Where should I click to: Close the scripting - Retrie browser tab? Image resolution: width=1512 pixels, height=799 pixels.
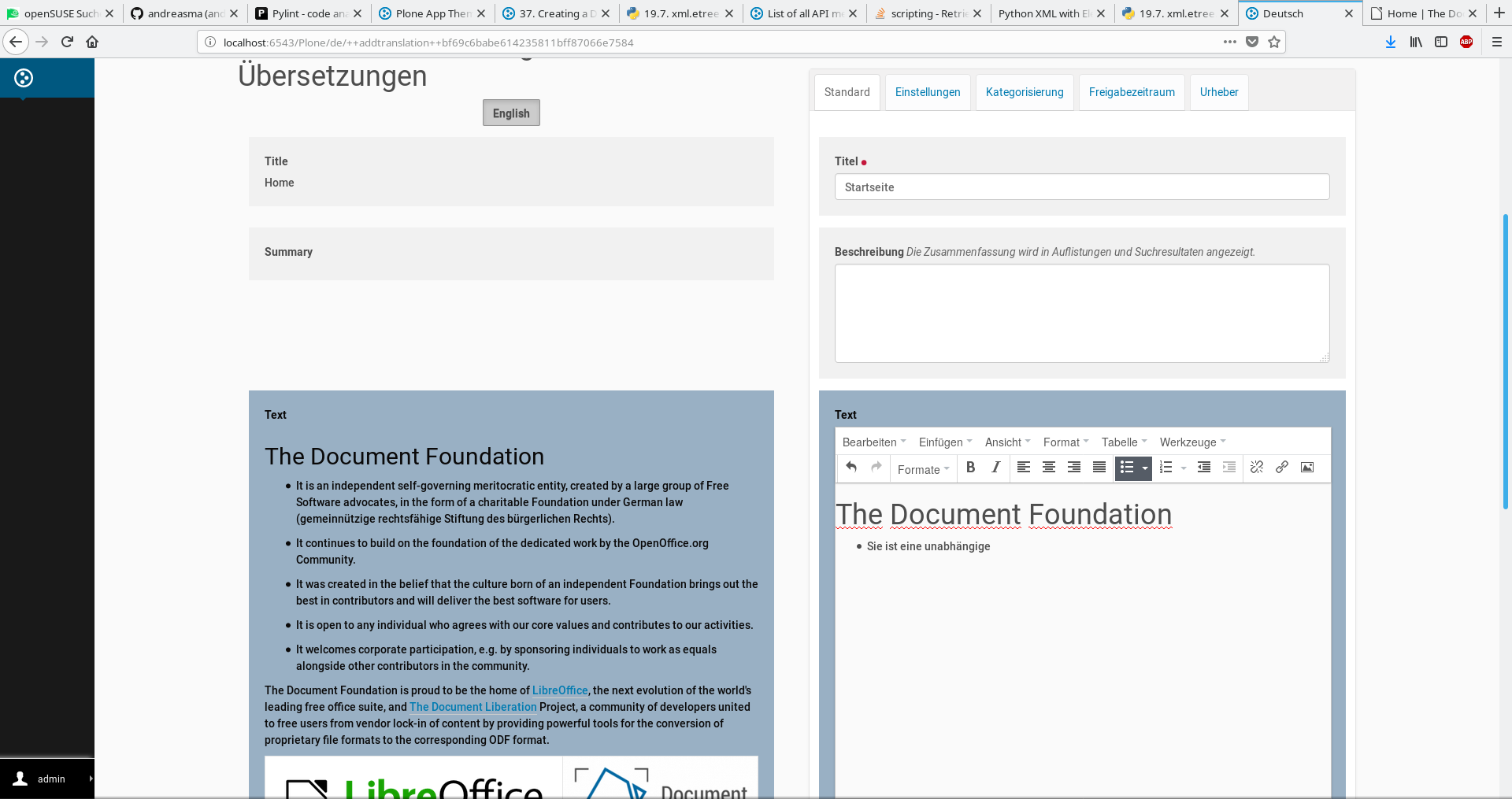point(977,13)
